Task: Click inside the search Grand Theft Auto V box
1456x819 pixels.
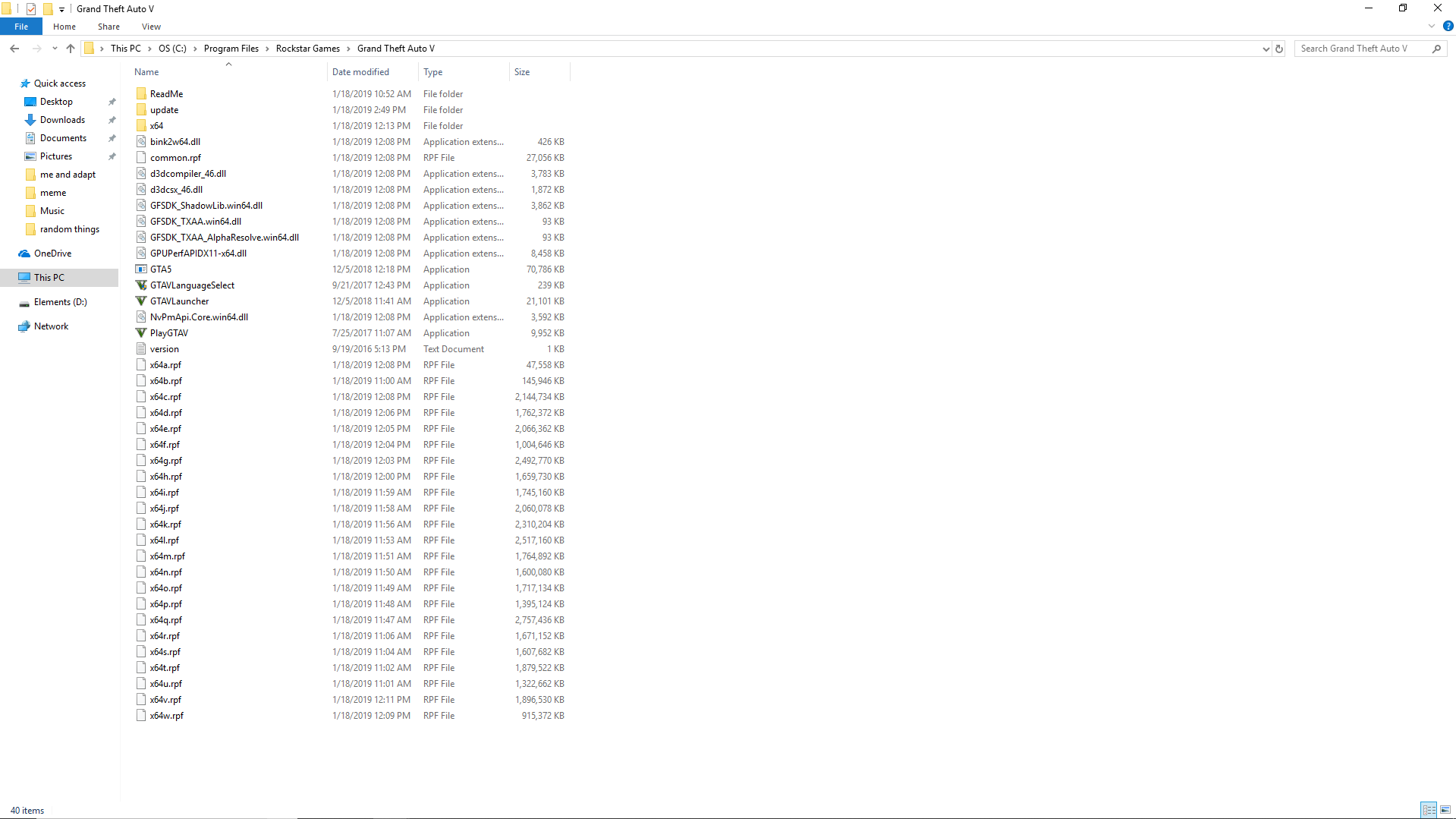Action: (1358, 48)
